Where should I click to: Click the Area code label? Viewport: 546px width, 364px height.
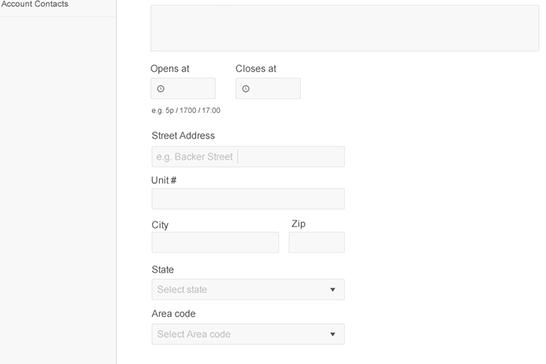pos(173,313)
